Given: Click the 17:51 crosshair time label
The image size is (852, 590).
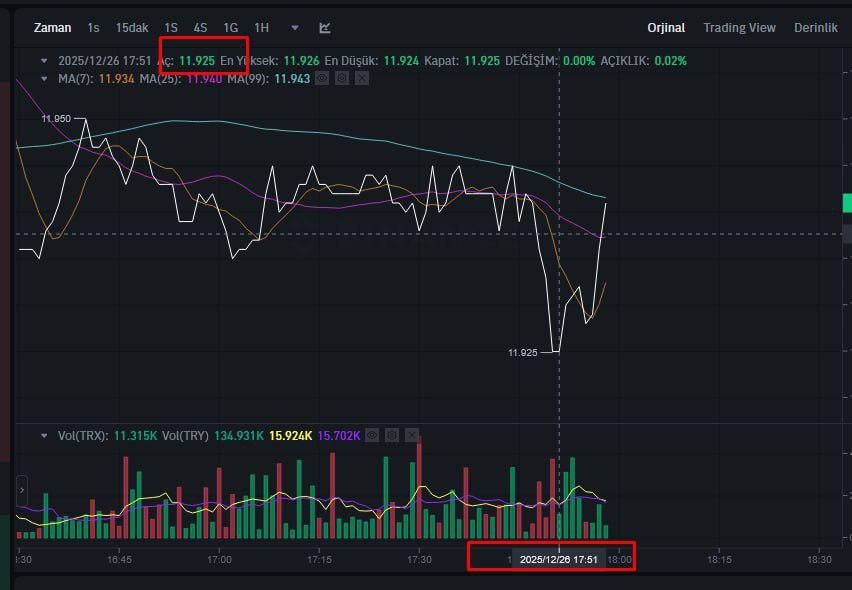Looking at the screenshot, I should pyautogui.click(x=559, y=560).
